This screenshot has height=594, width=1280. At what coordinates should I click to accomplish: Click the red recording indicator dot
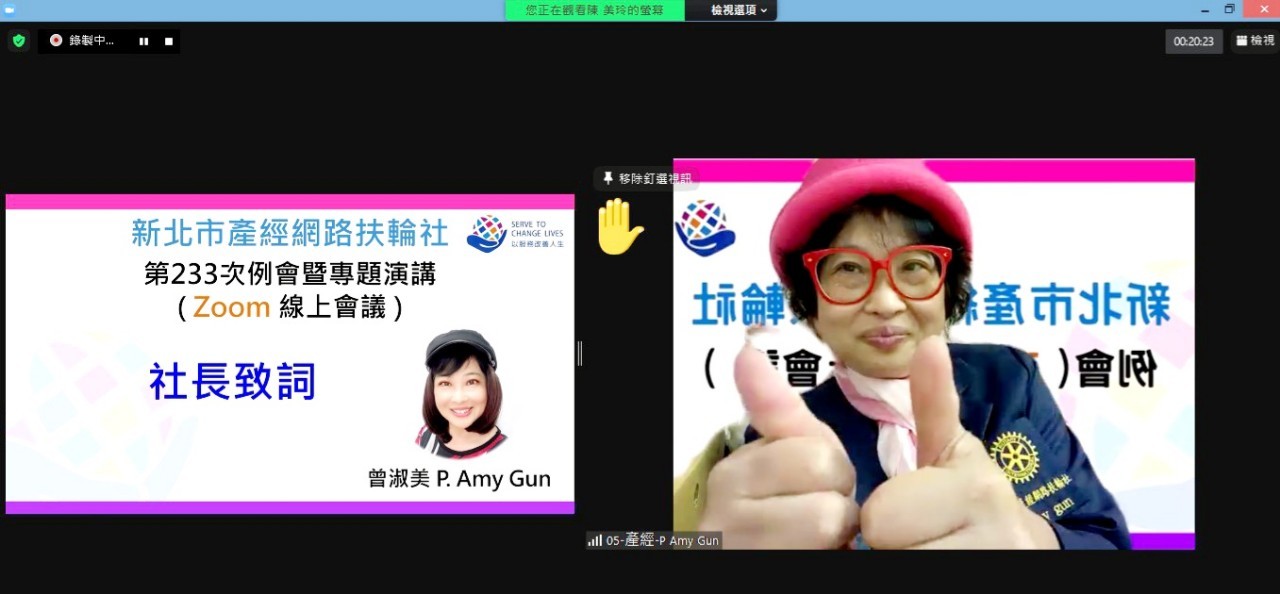tap(56, 41)
